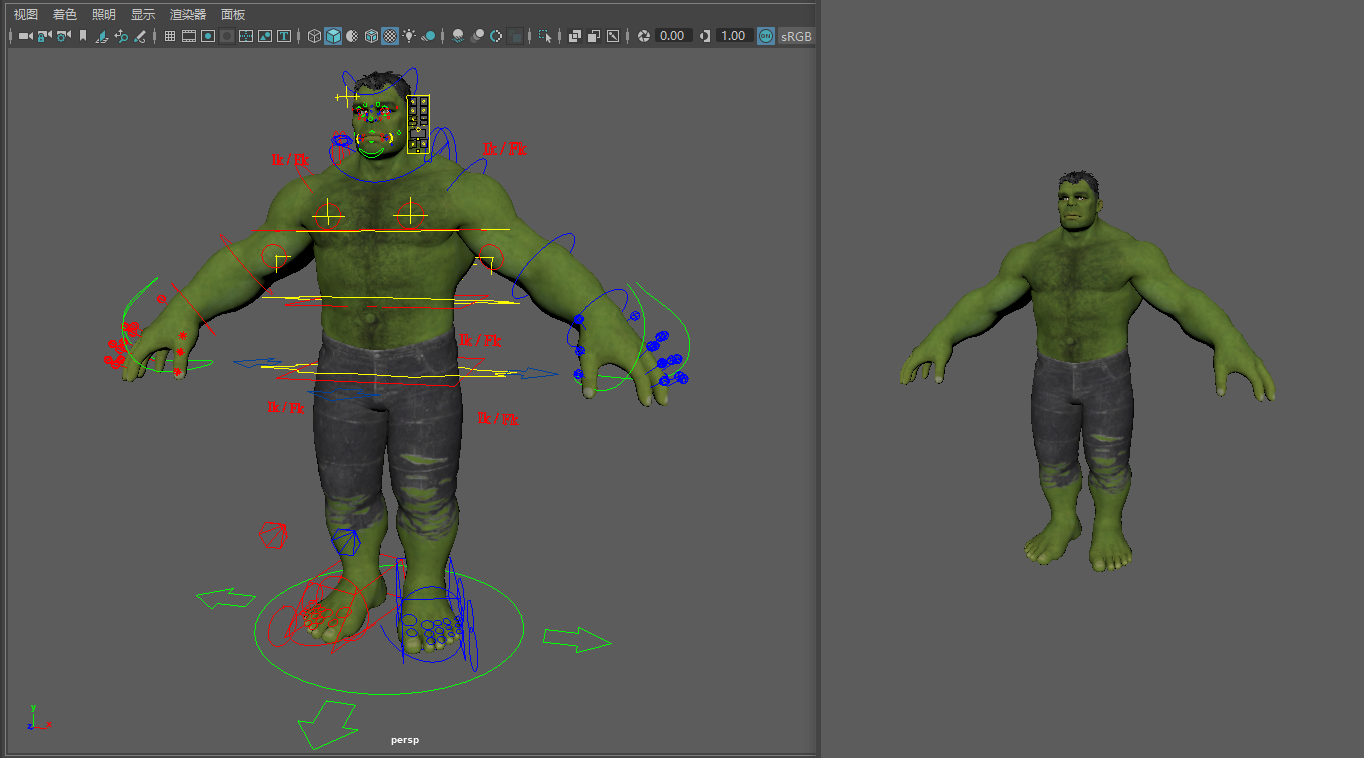Toggle the Textured display icon
The height and width of the screenshot is (758, 1364).
click(x=390, y=36)
